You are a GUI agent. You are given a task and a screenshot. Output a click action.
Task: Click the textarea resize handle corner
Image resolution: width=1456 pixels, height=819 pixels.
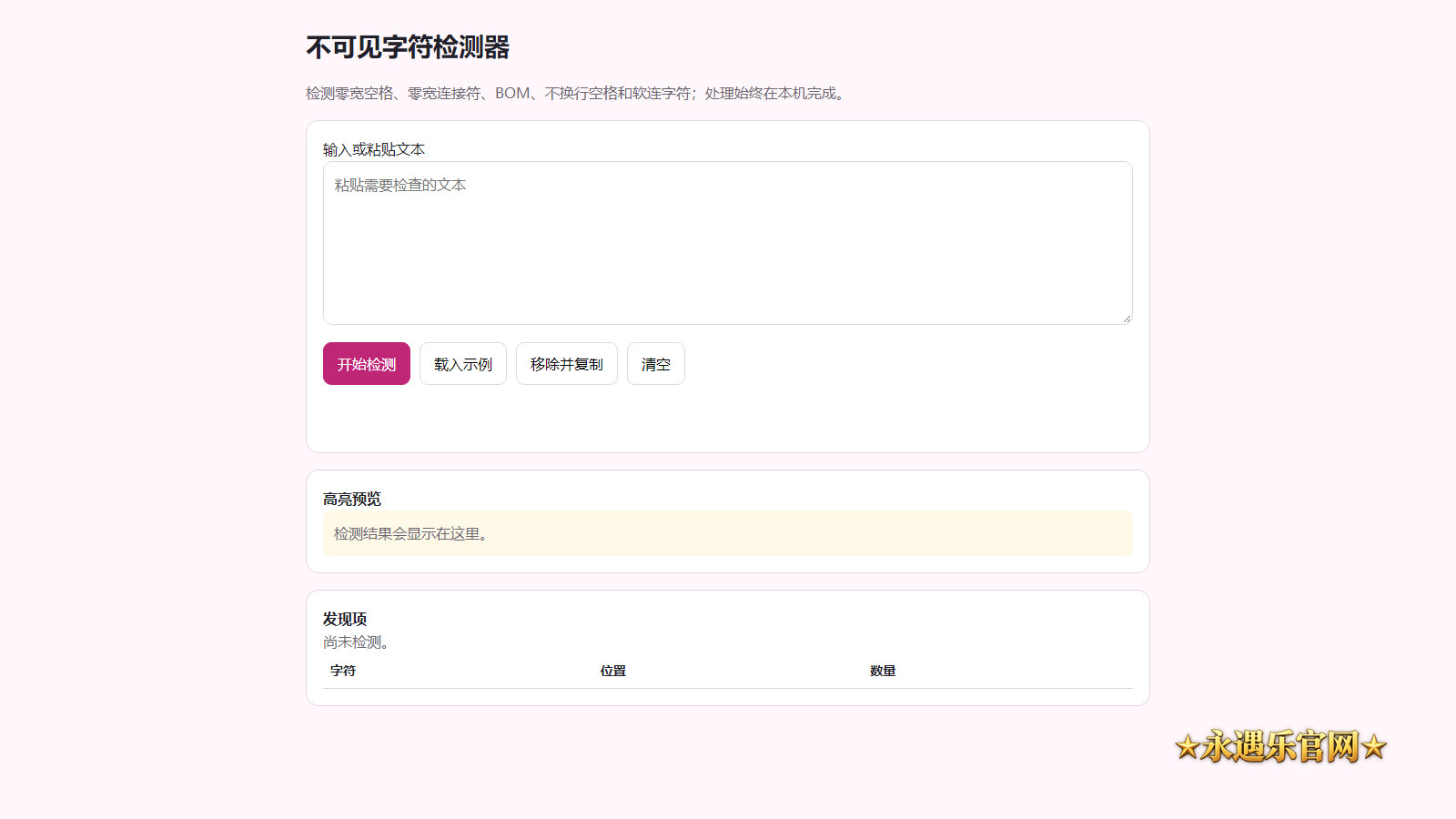click(x=1127, y=318)
